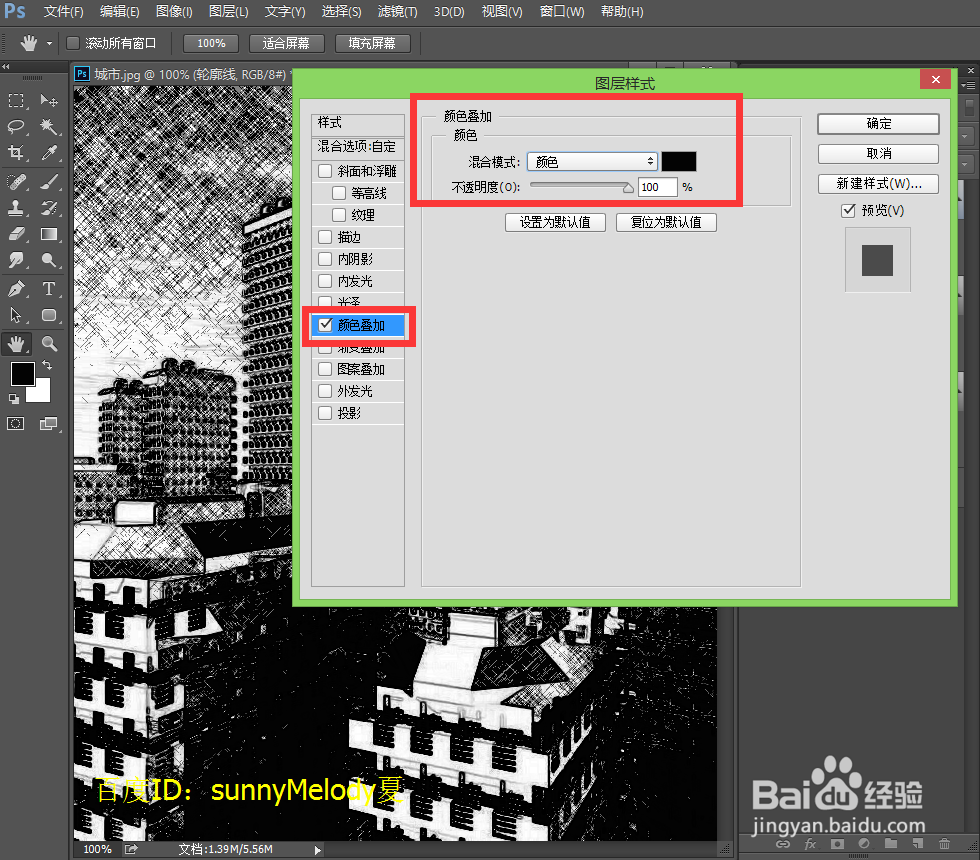Viewport: 980px width, 860px height.
Task: Select the Zoom tool in toolbox
Action: 49,343
